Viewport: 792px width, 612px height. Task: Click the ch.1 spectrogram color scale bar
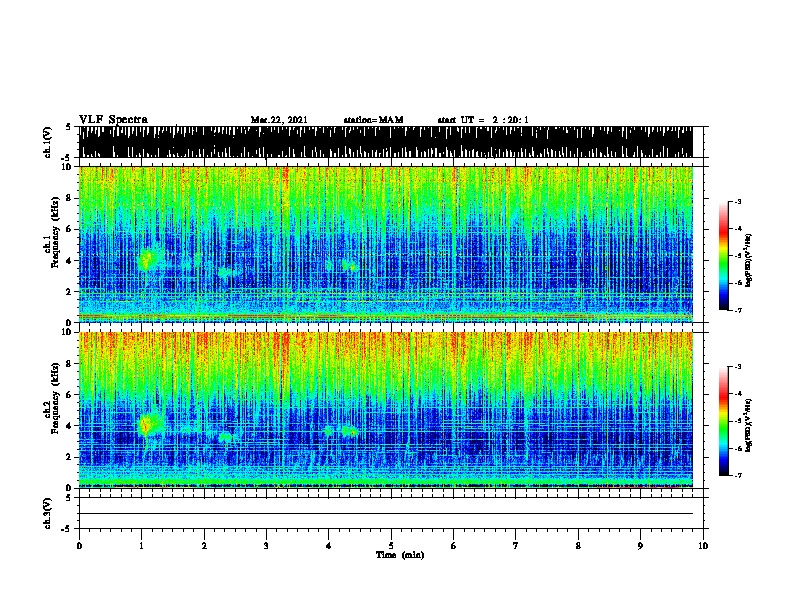[724, 256]
